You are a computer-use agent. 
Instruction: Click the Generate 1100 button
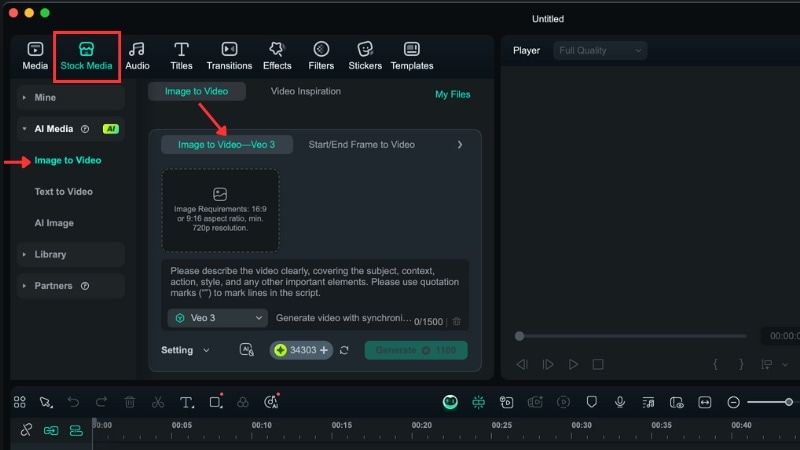tap(416, 351)
